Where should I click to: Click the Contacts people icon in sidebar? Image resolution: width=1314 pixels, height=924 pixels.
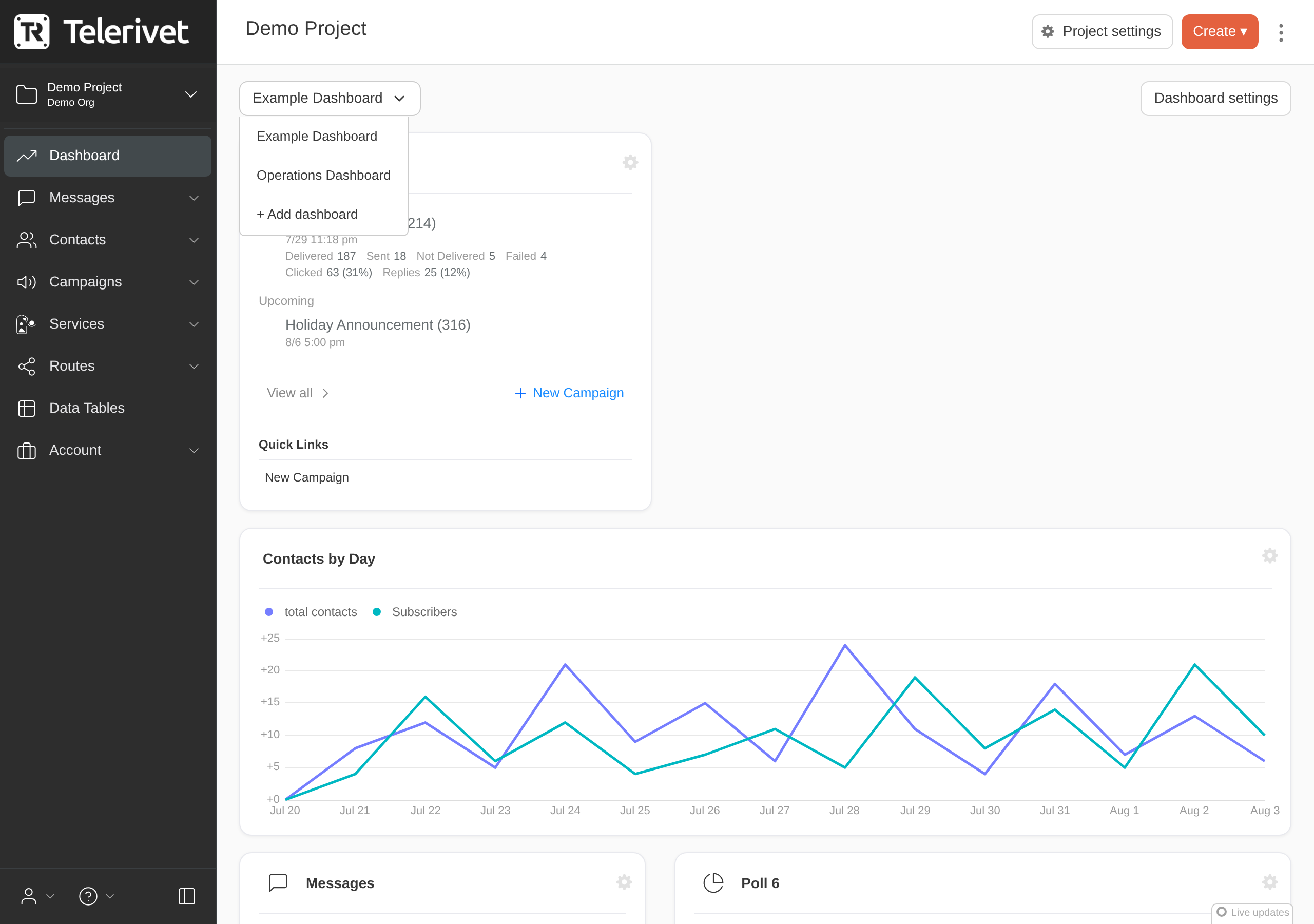(x=26, y=240)
